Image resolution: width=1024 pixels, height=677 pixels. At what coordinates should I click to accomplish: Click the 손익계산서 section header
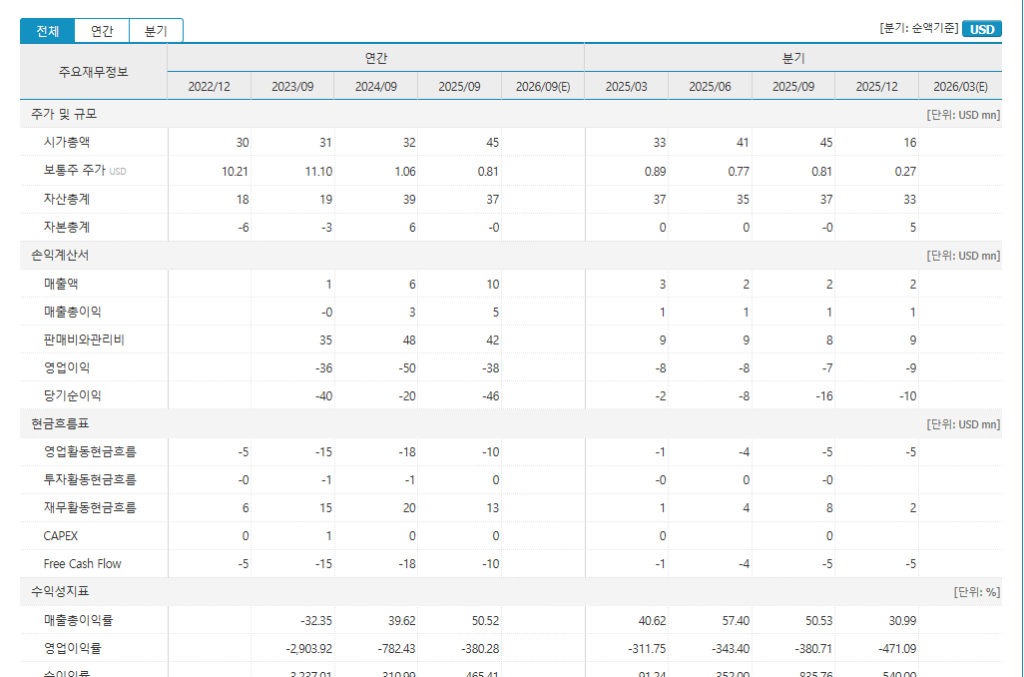pos(61,256)
